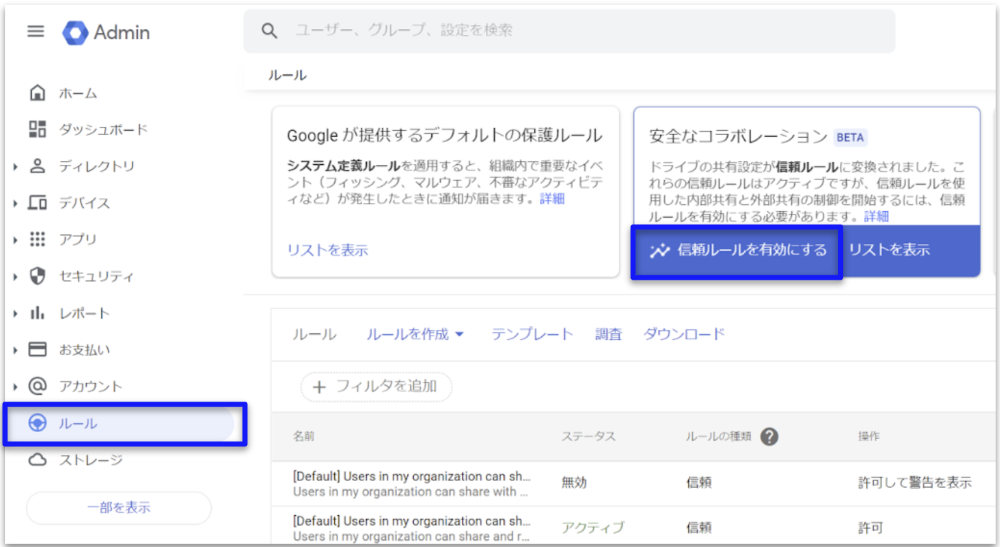1000x547 pixels.
Task: Expand the アプリ sidebar section
Action: [15, 240]
